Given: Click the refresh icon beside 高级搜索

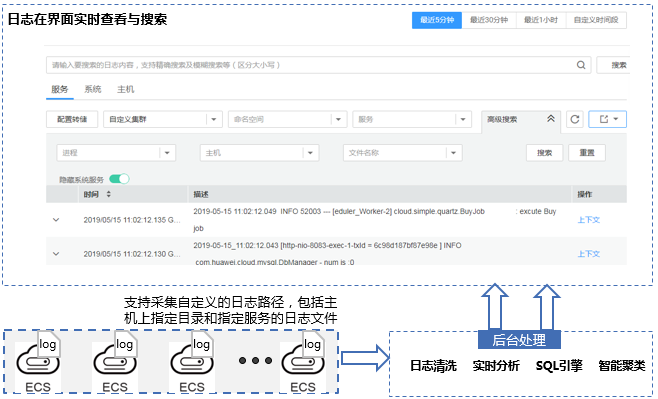Looking at the screenshot, I should pyautogui.click(x=575, y=119).
